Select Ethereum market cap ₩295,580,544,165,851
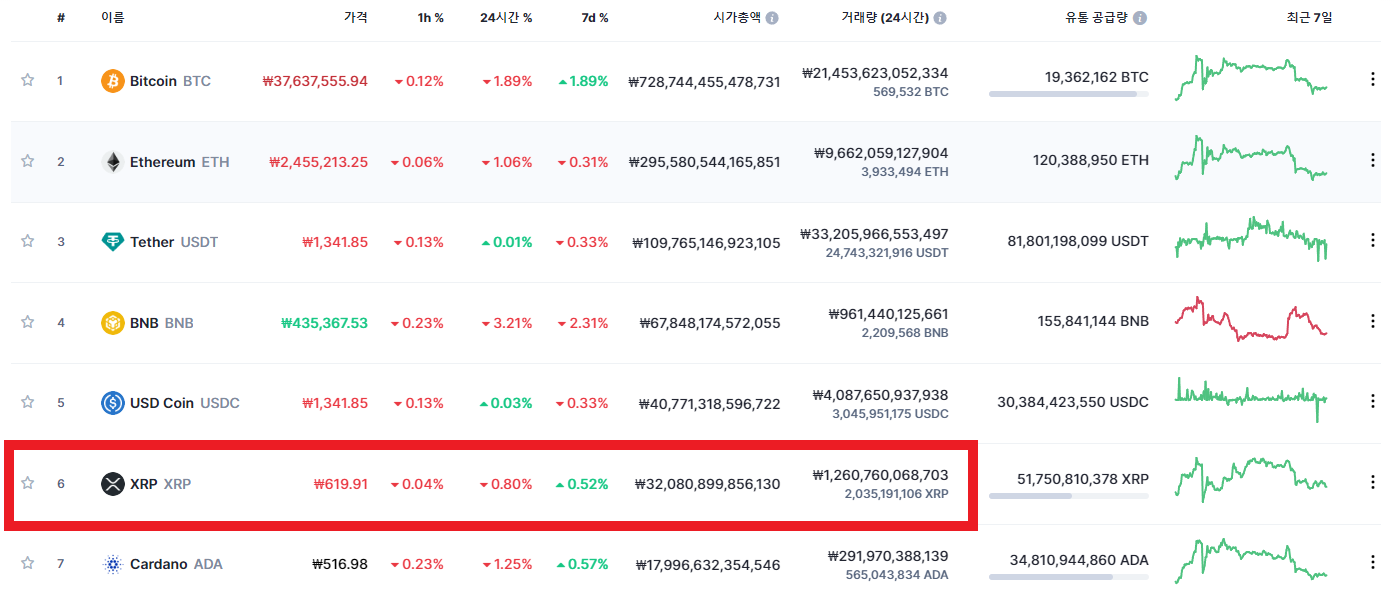 pyautogui.click(x=705, y=162)
